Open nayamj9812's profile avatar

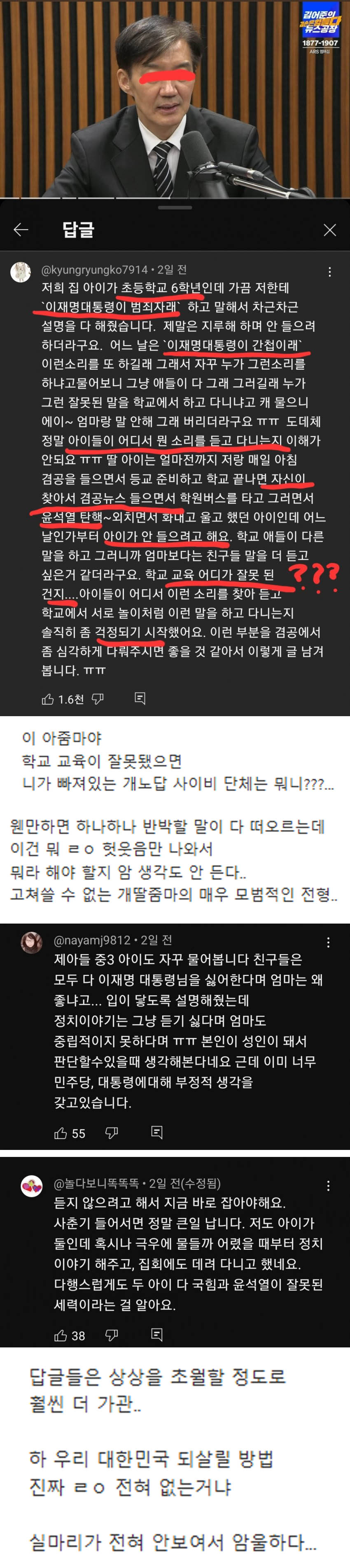32,942
